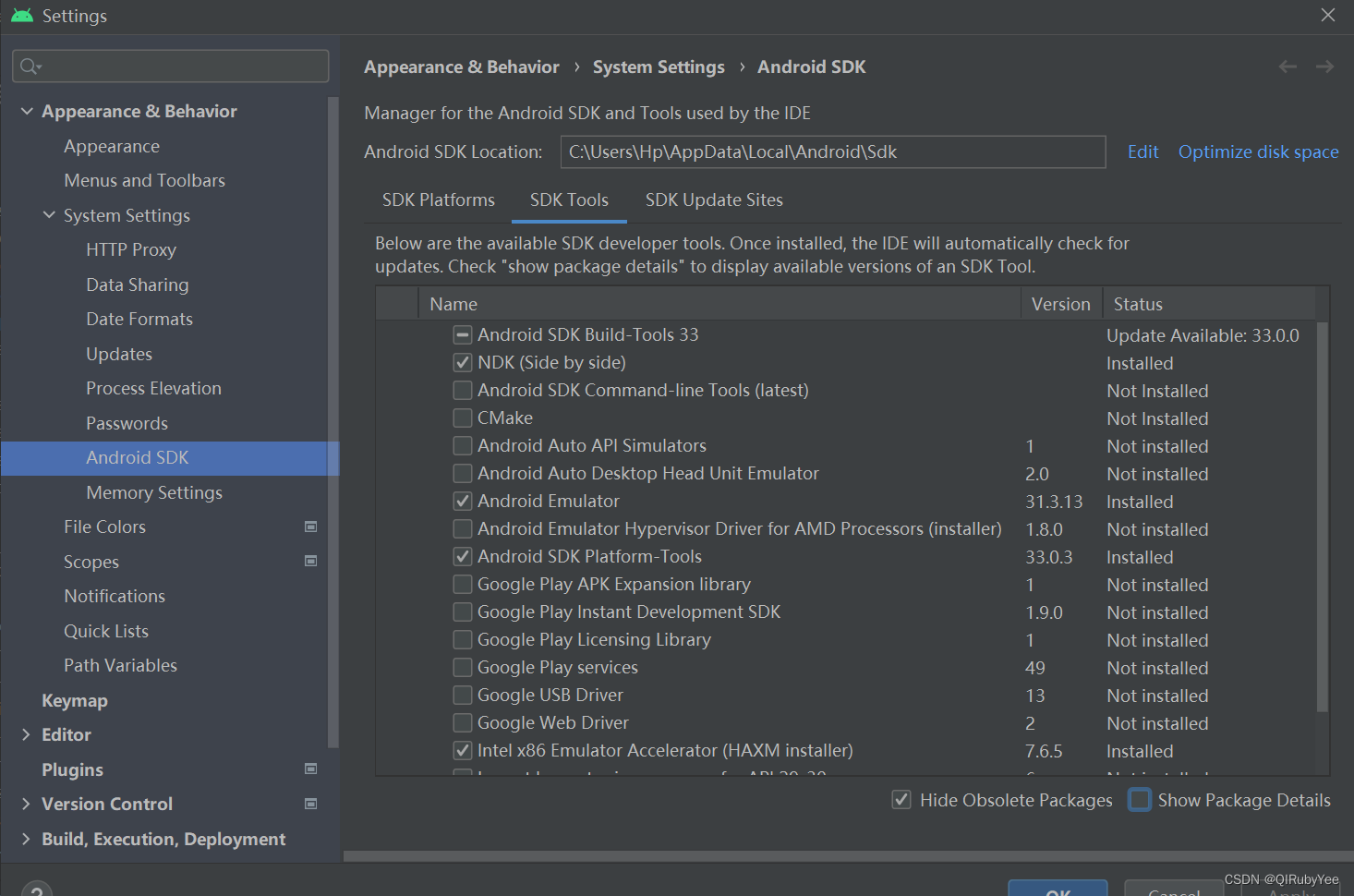The image size is (1354, 896).
Task: Click 'Update Available: 33.0.0' status text
Action: coord(1203,335)
